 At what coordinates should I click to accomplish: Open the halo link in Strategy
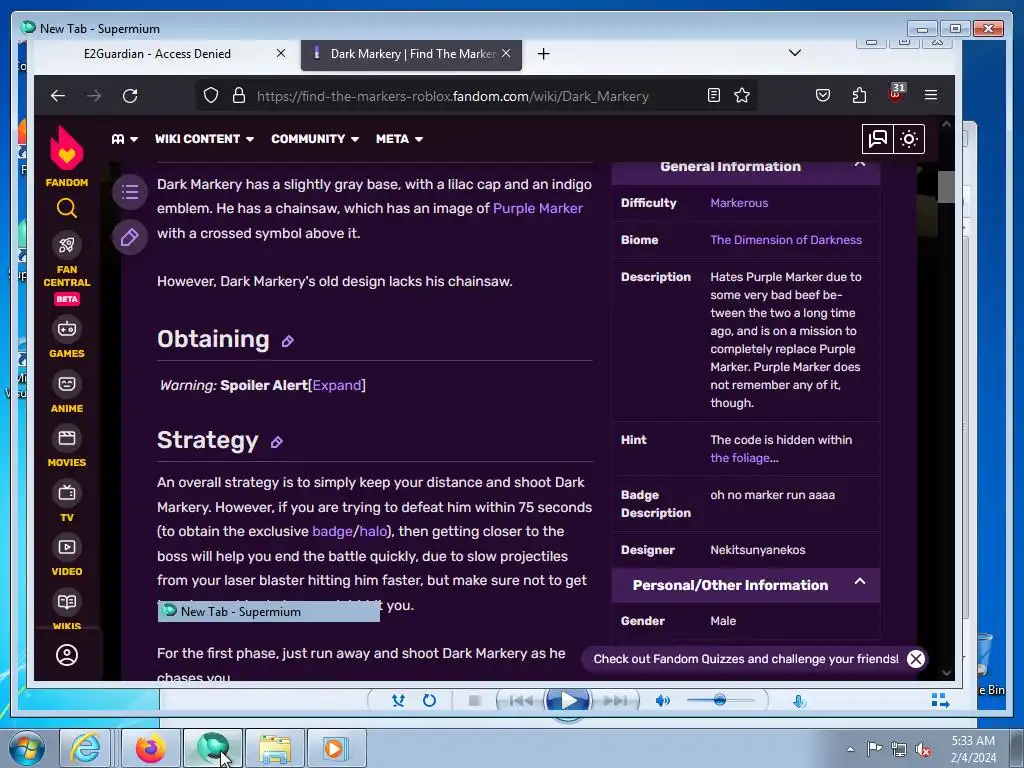(x=373, y=531)
